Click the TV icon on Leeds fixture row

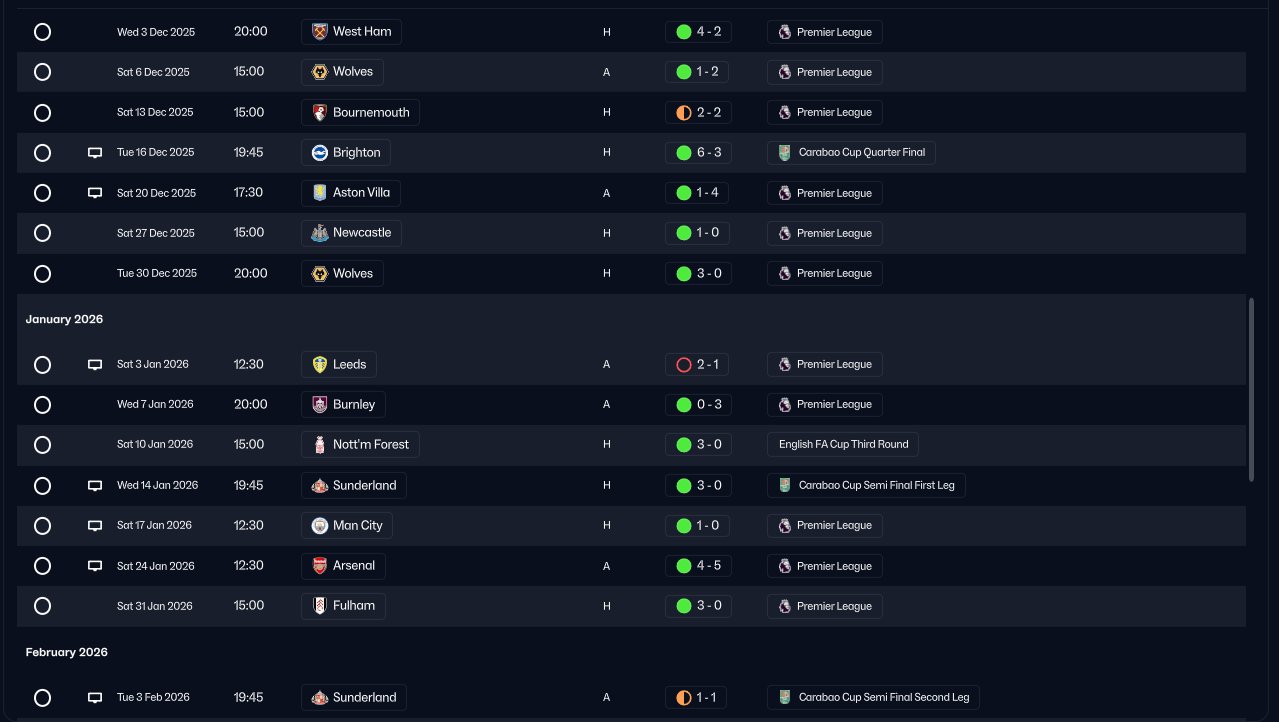tap(95, 365)
